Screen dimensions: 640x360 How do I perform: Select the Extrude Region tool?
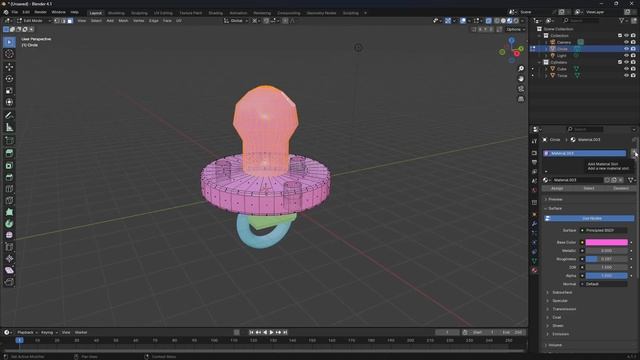pos(9,153)
